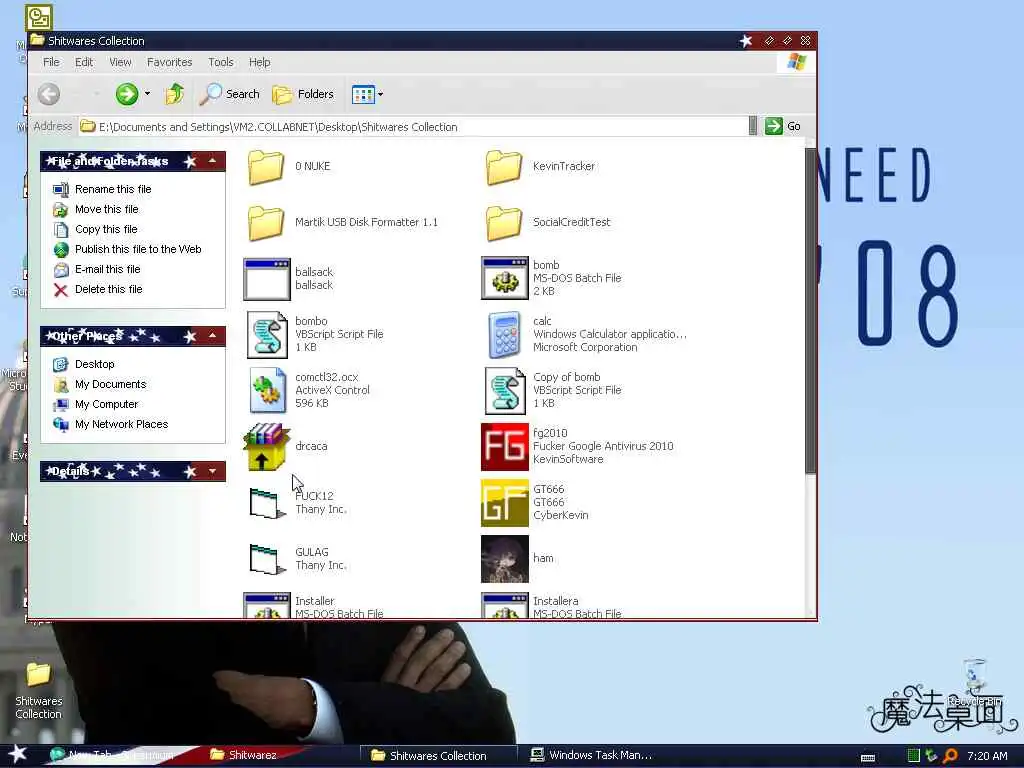
Task: Select the Installera batch file icon
Action: coord(504,605)
